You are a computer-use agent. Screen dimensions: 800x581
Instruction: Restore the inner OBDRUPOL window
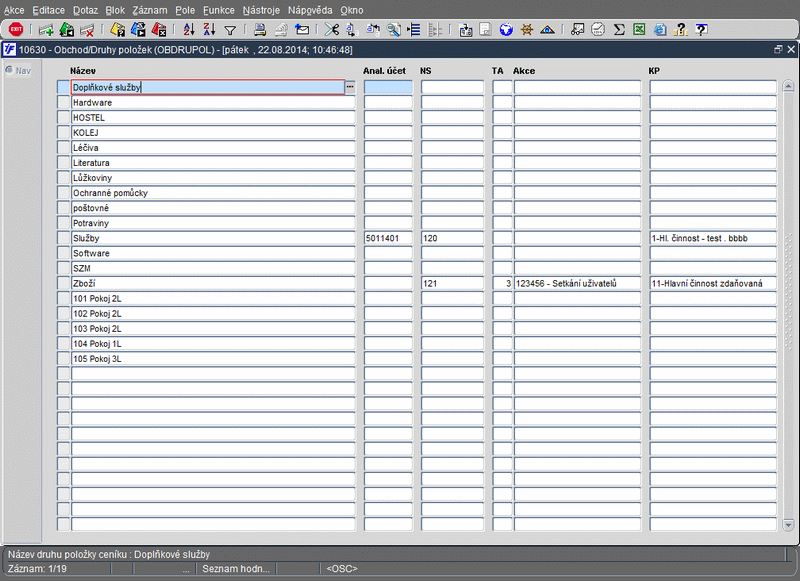pos(778,49)
